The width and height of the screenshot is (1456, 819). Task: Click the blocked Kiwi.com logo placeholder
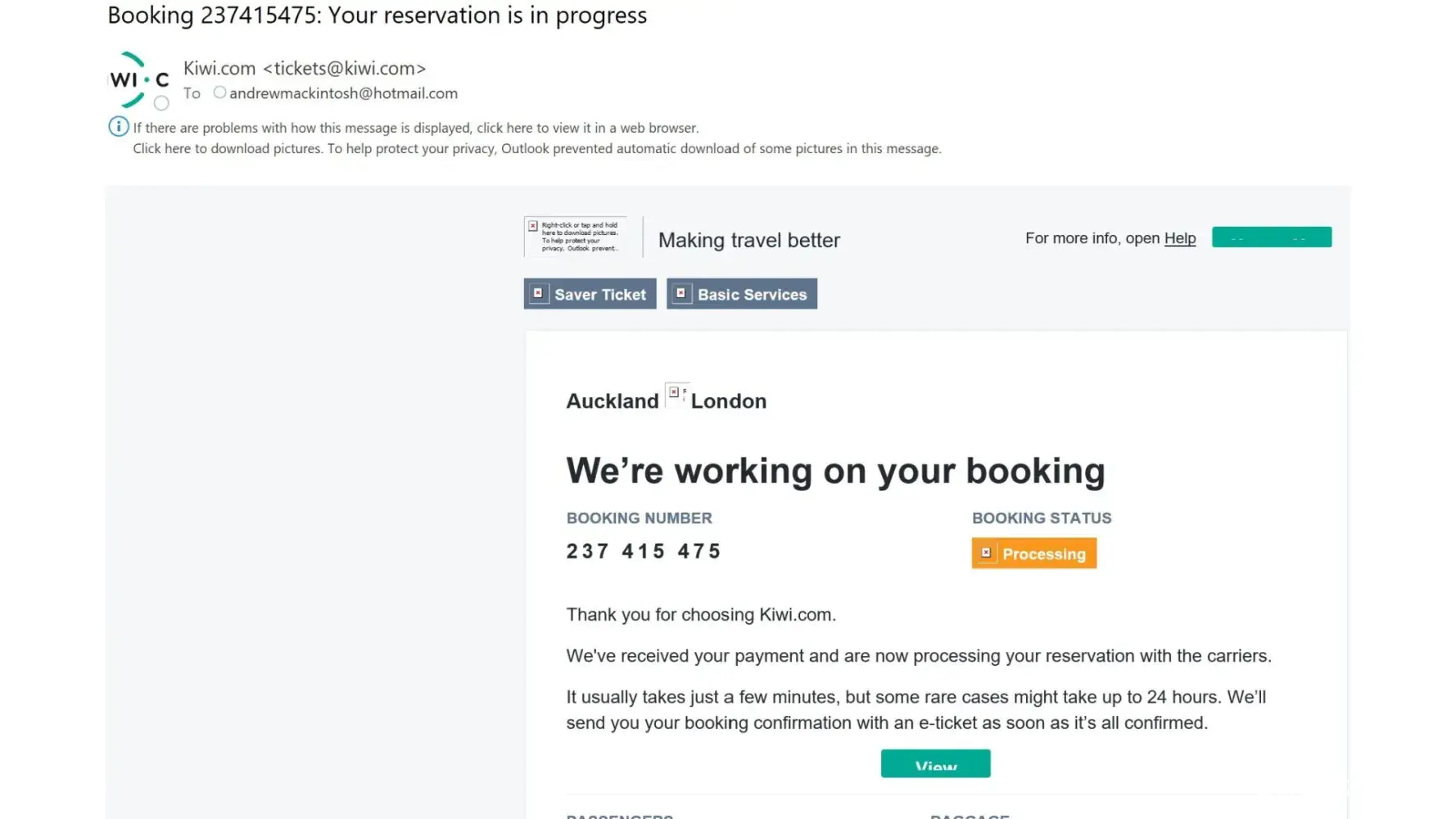click(576, 237)
